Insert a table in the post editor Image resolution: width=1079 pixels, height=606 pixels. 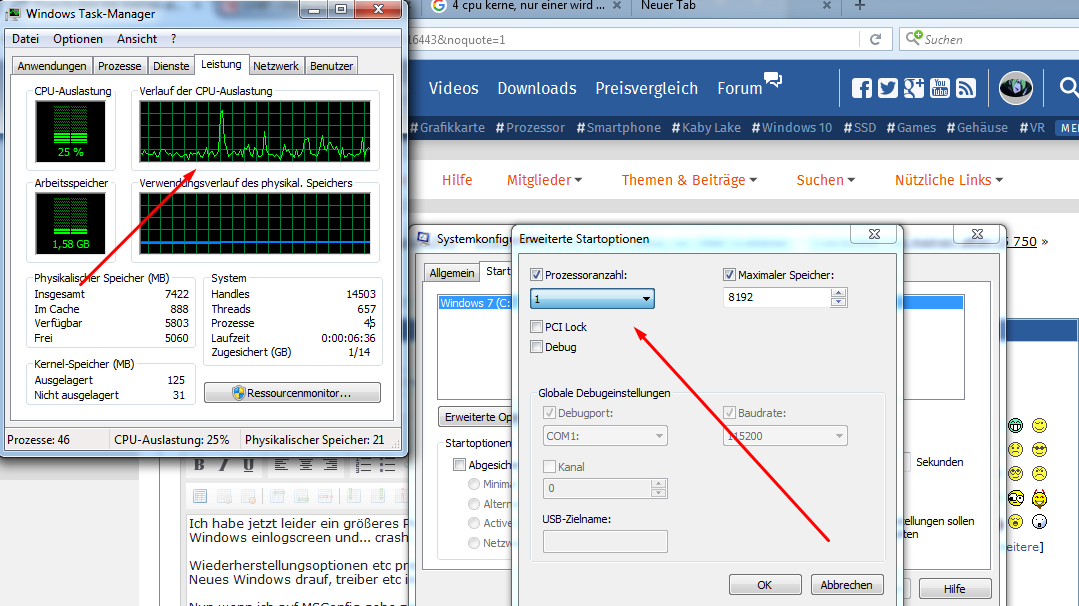coord(200,496)
